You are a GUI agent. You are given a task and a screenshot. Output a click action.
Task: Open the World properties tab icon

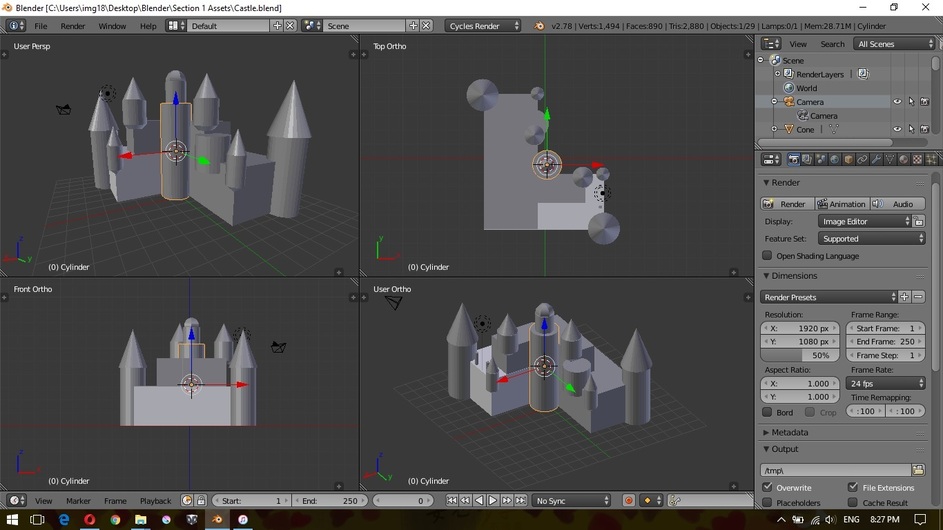(835, 160)
